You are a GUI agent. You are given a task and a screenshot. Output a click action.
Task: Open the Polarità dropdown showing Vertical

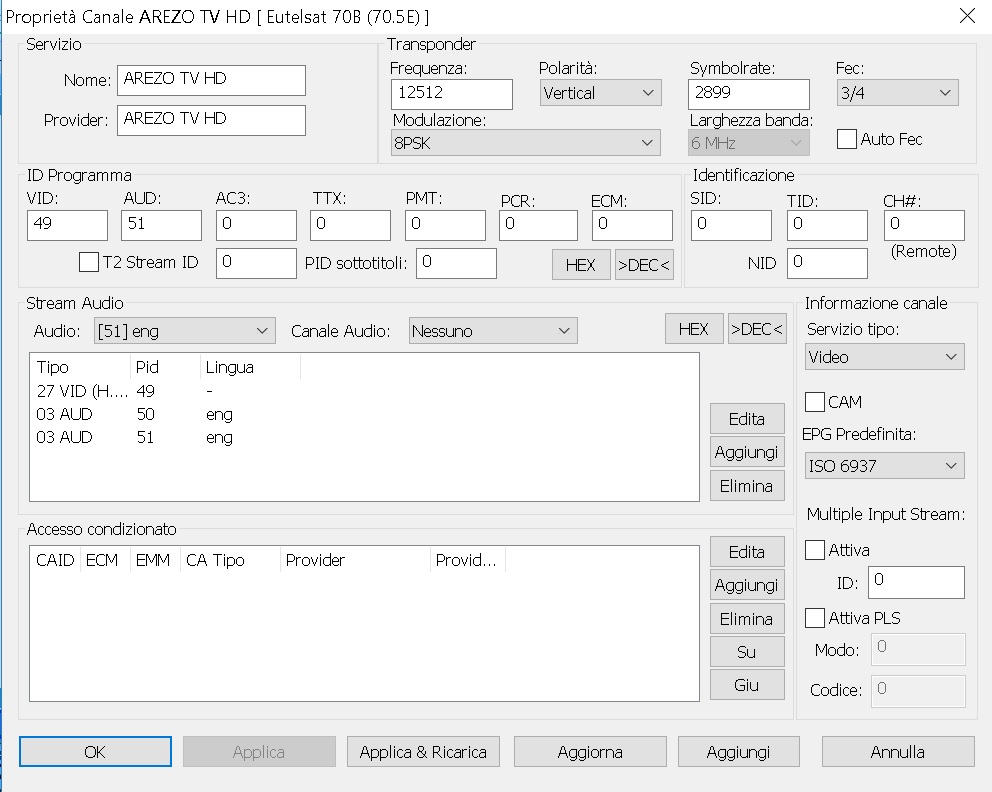[x=600, y=93]
